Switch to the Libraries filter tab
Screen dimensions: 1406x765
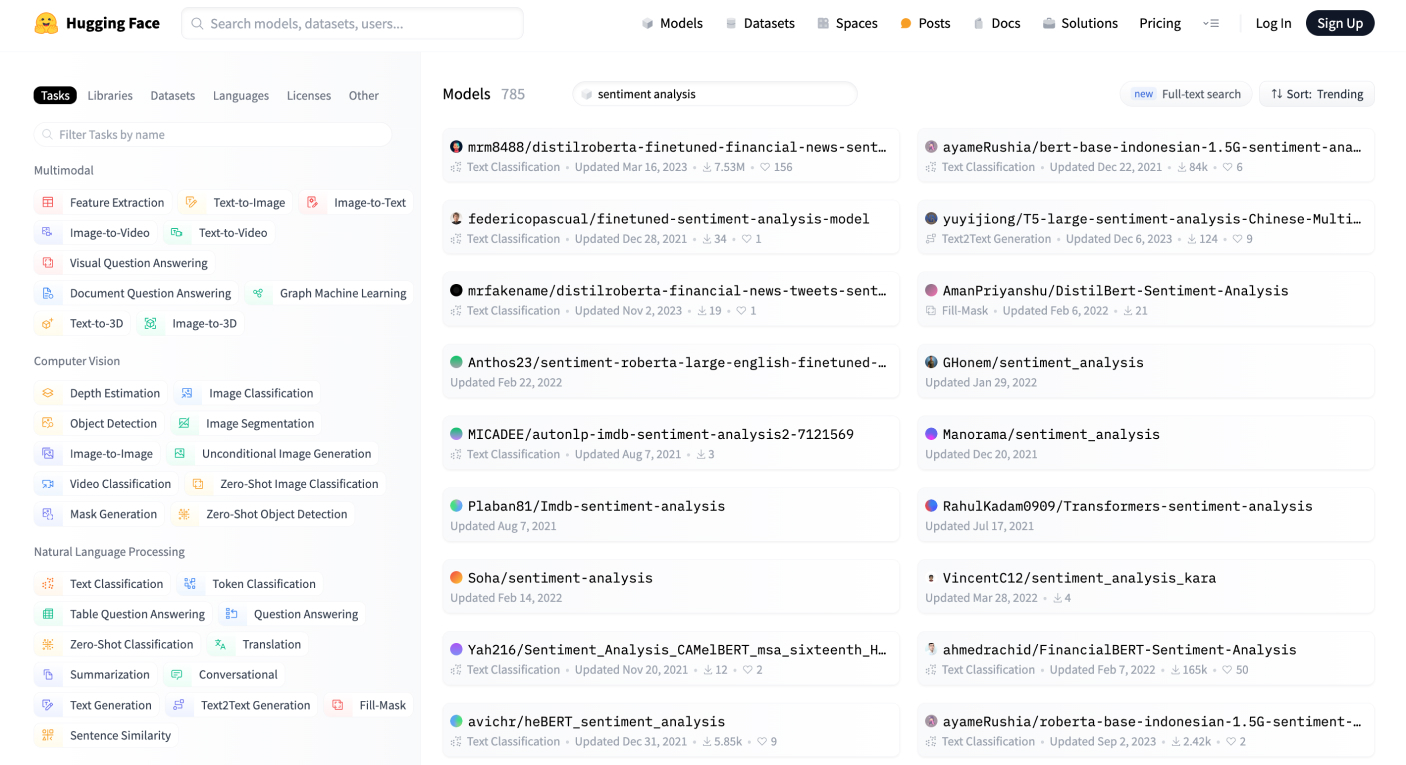click(110, 96)
